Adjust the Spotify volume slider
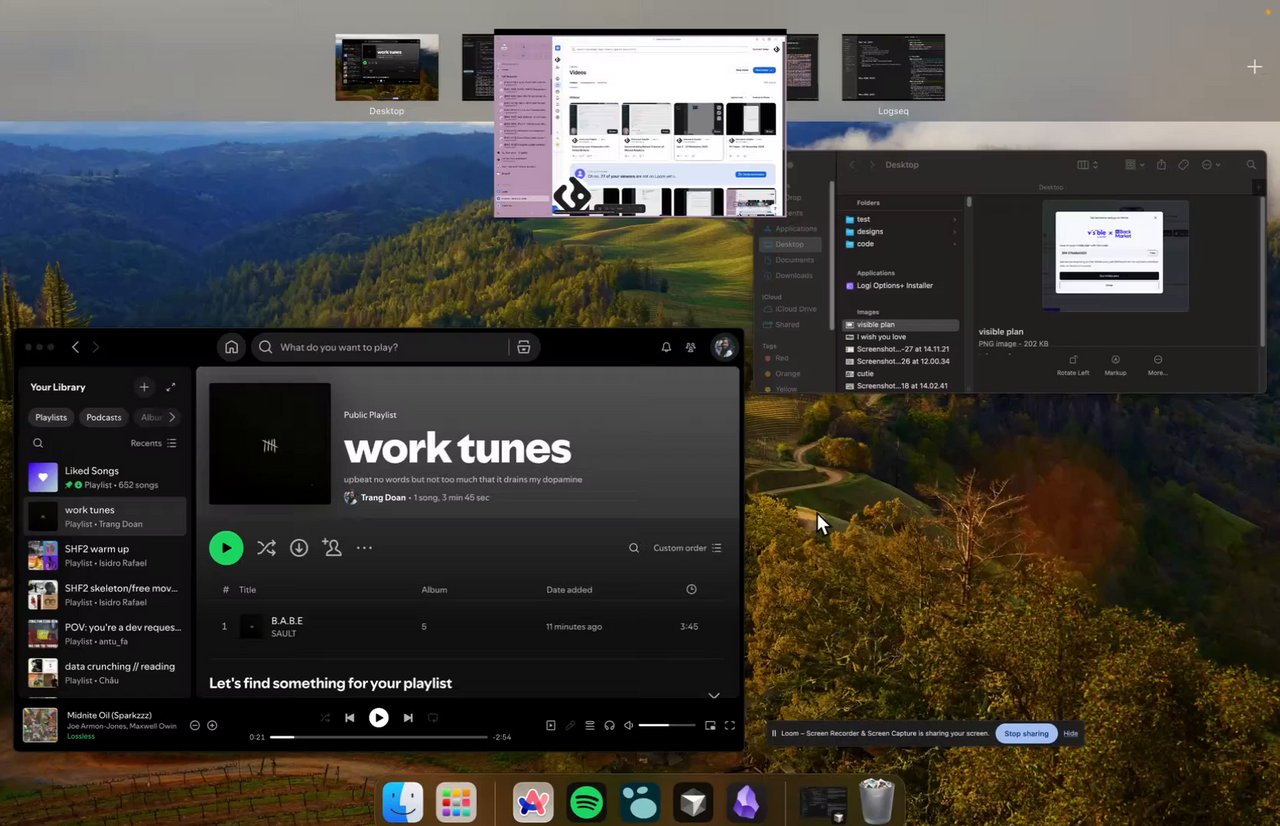Screen dimensions: 1280x826 [667, 725]
